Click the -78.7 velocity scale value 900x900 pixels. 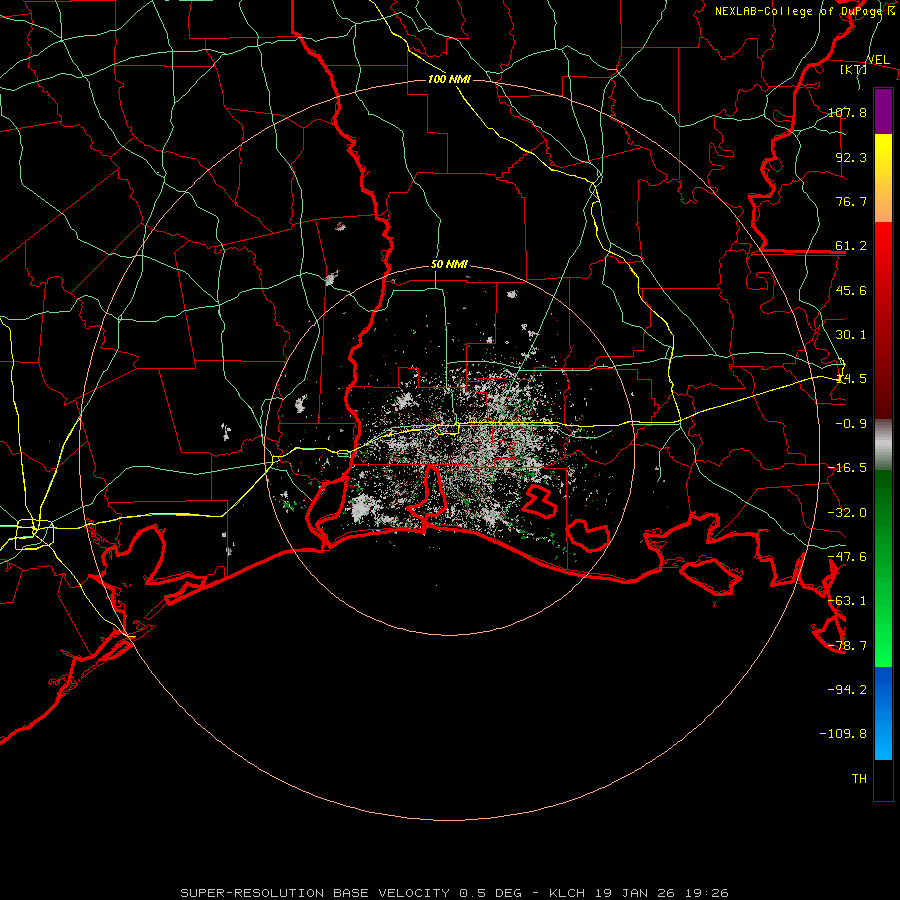847,646
